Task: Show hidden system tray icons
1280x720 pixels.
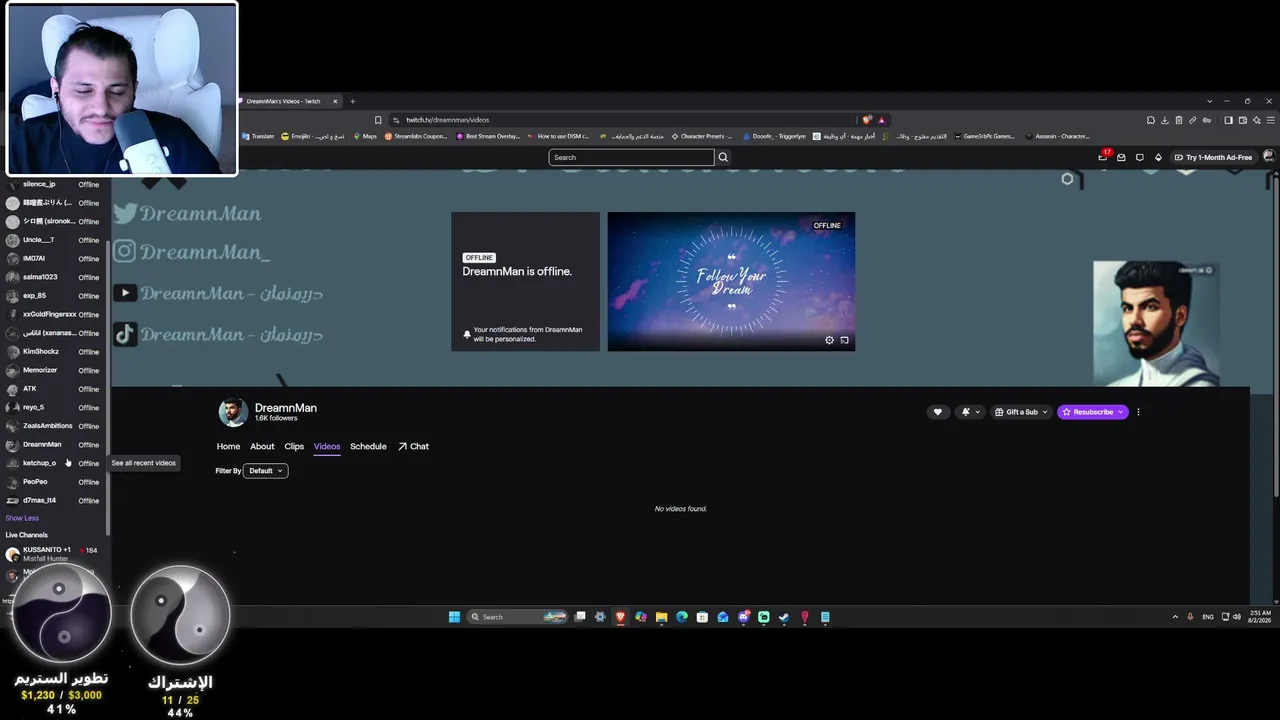Action: point(1175,617)
